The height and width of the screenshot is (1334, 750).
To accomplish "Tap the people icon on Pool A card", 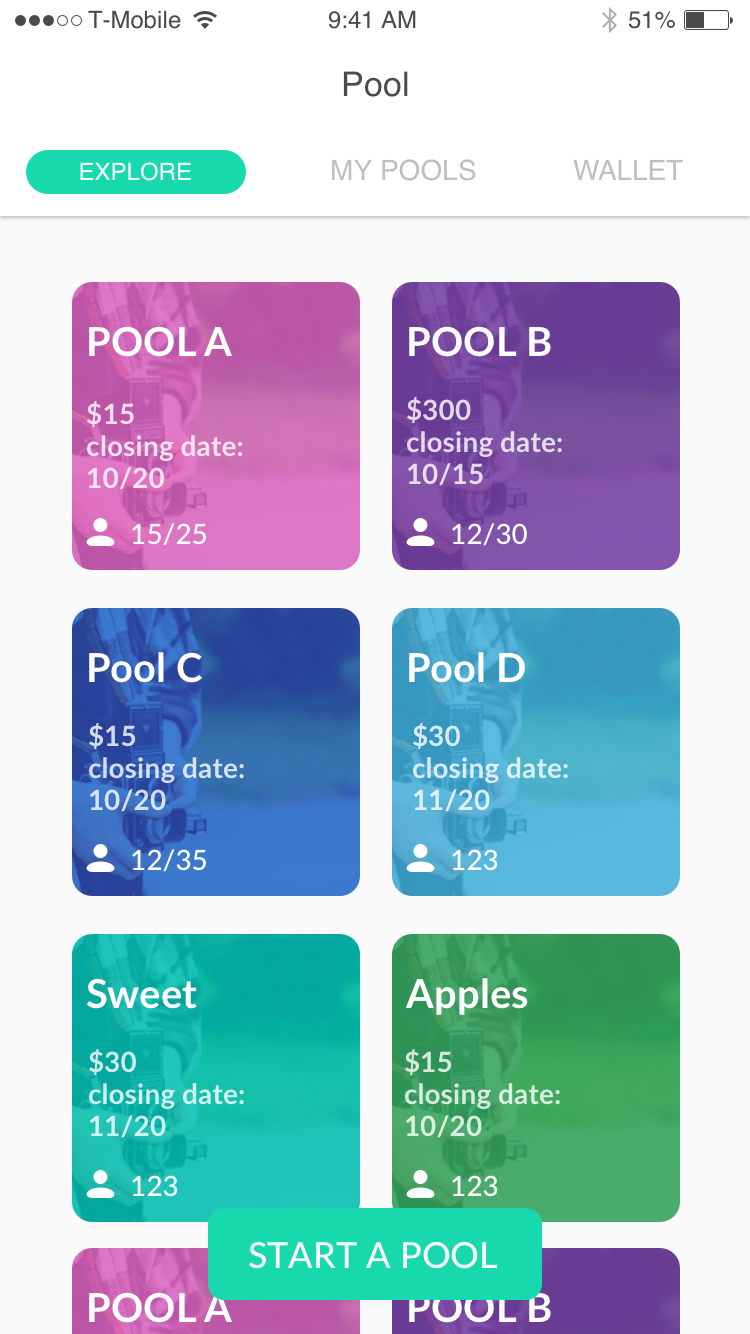I will 101,533.
